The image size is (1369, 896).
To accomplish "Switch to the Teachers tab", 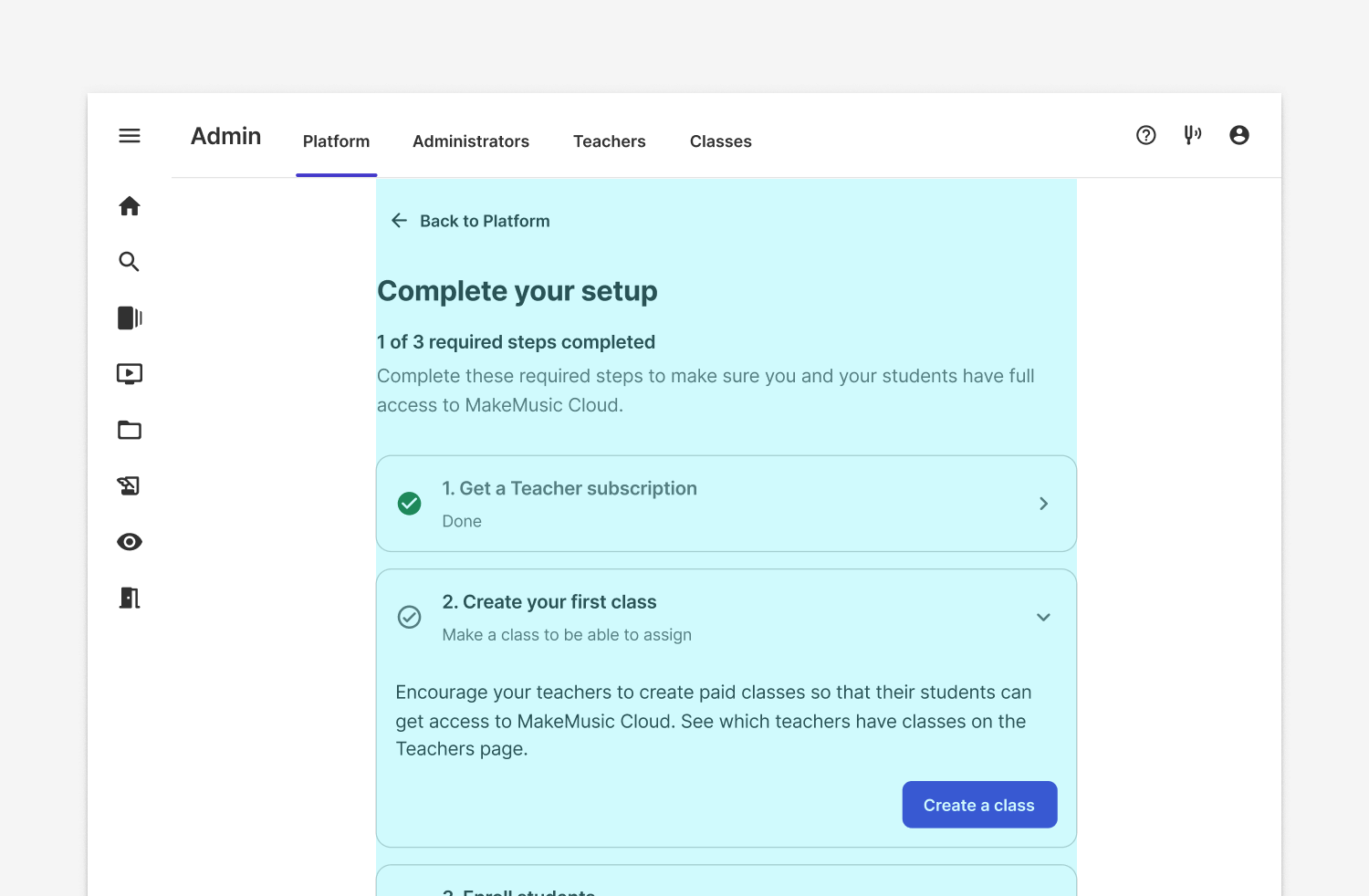I will point(609,141).
